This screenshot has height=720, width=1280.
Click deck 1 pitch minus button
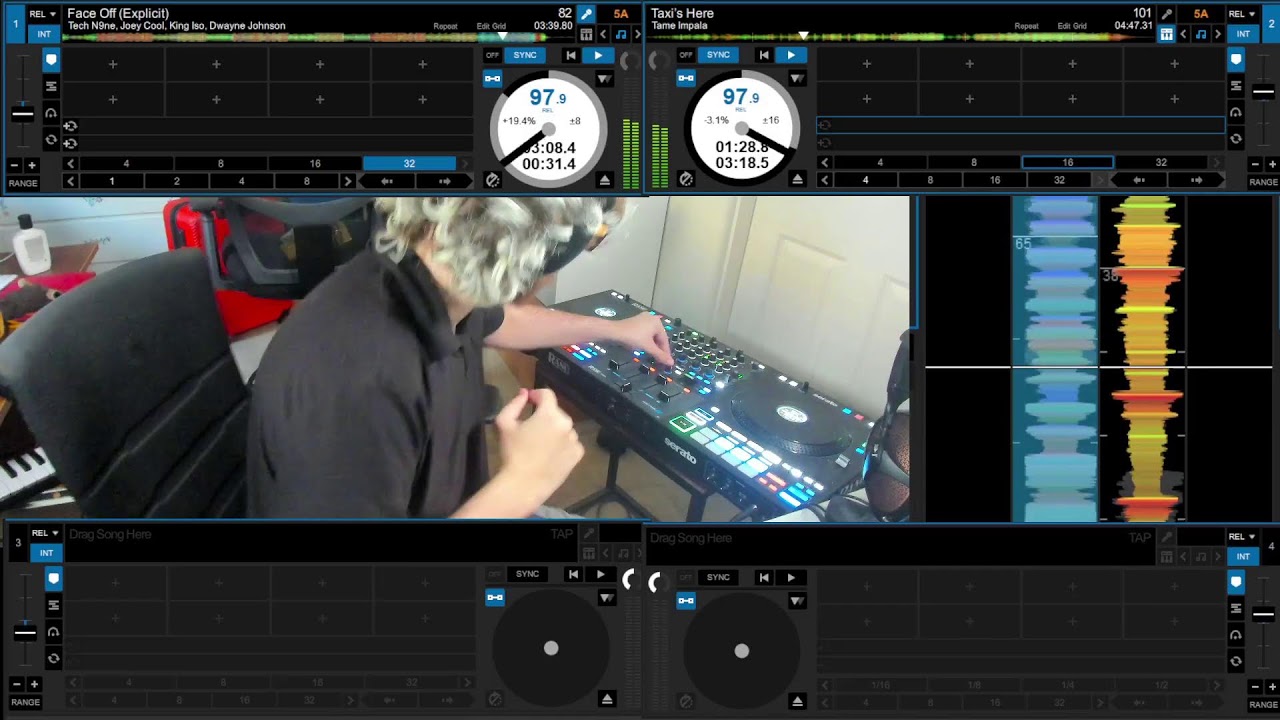[x=14, y=165]
